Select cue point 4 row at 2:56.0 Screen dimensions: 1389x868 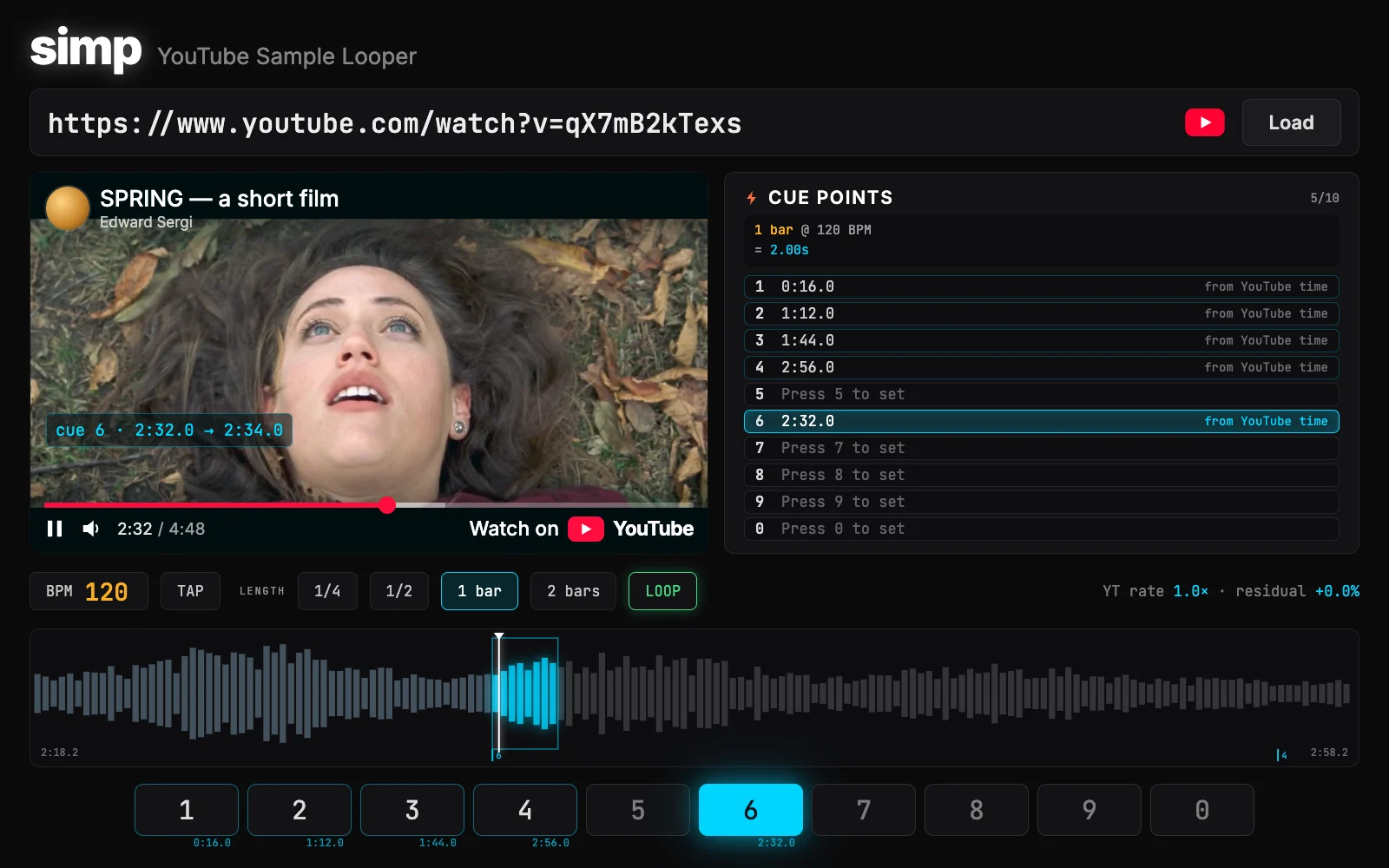(x=1042, y=367)
